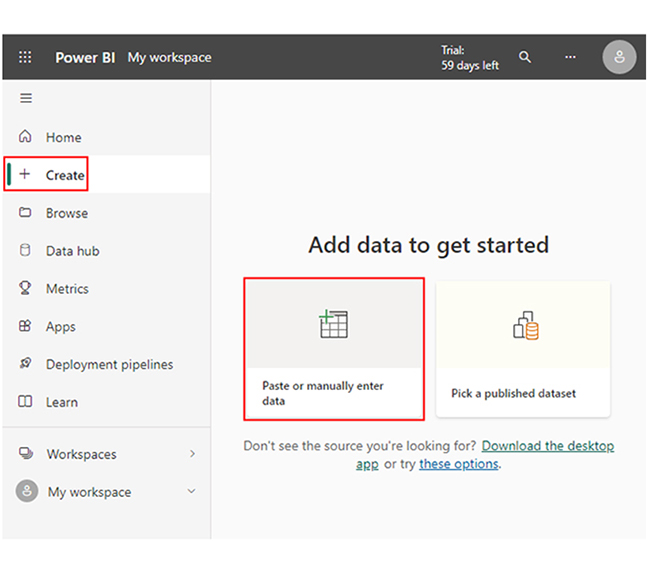Select Create in the sidebar
The image size is (650, 571).
tap(65, 175)
